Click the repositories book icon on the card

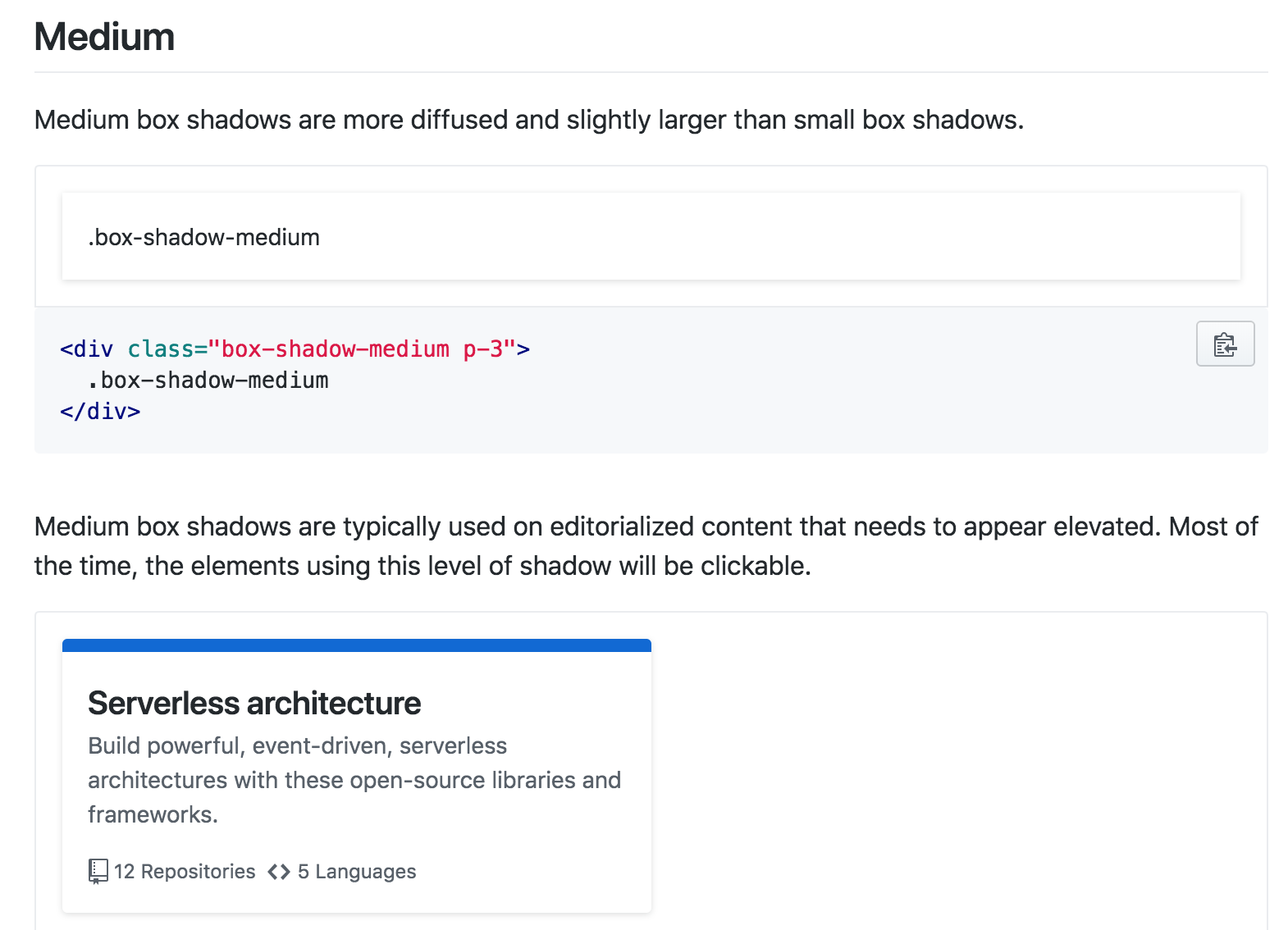click(x=98, y=871)
